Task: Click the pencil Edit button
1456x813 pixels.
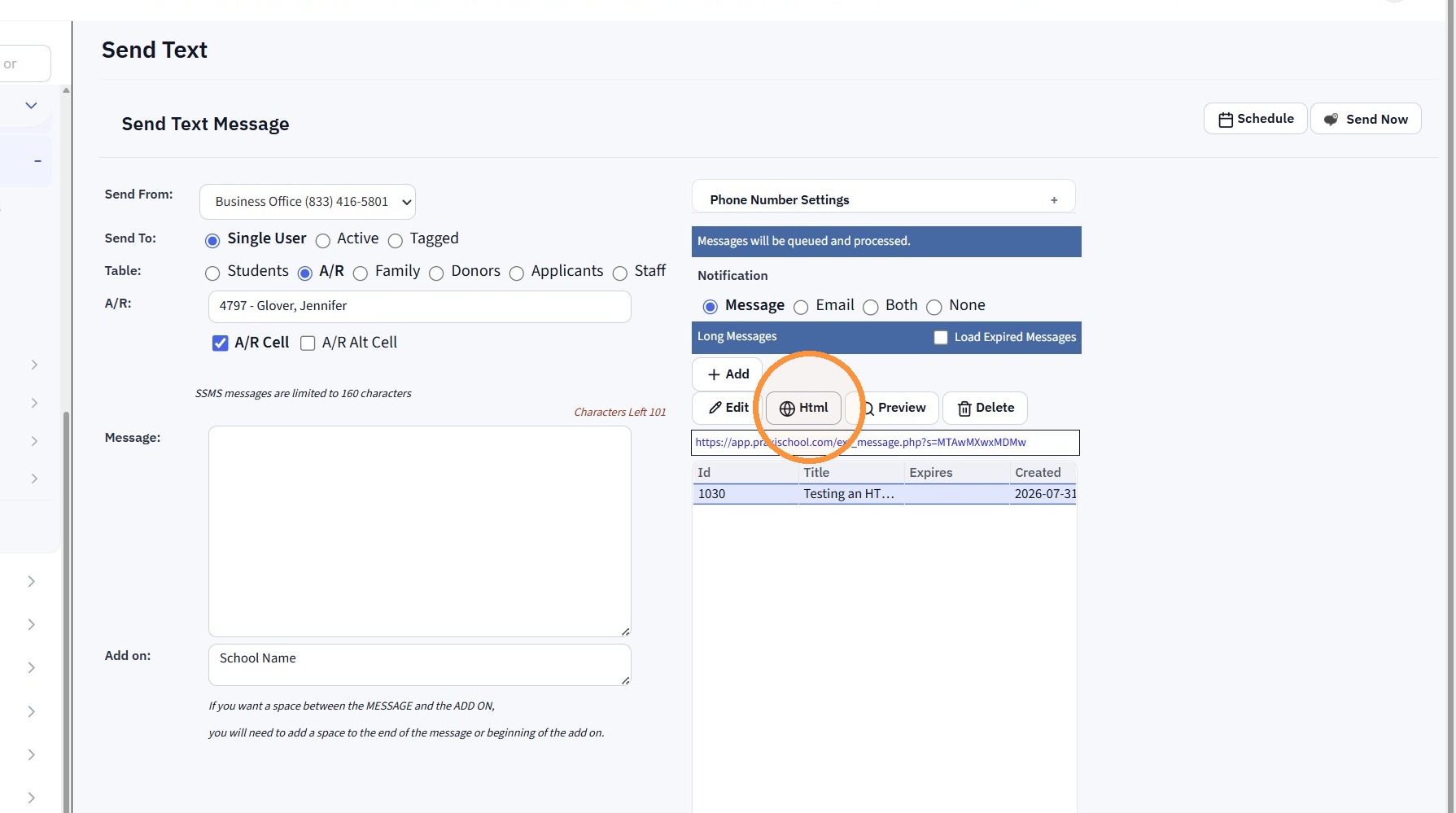Action: coord(728,408)
